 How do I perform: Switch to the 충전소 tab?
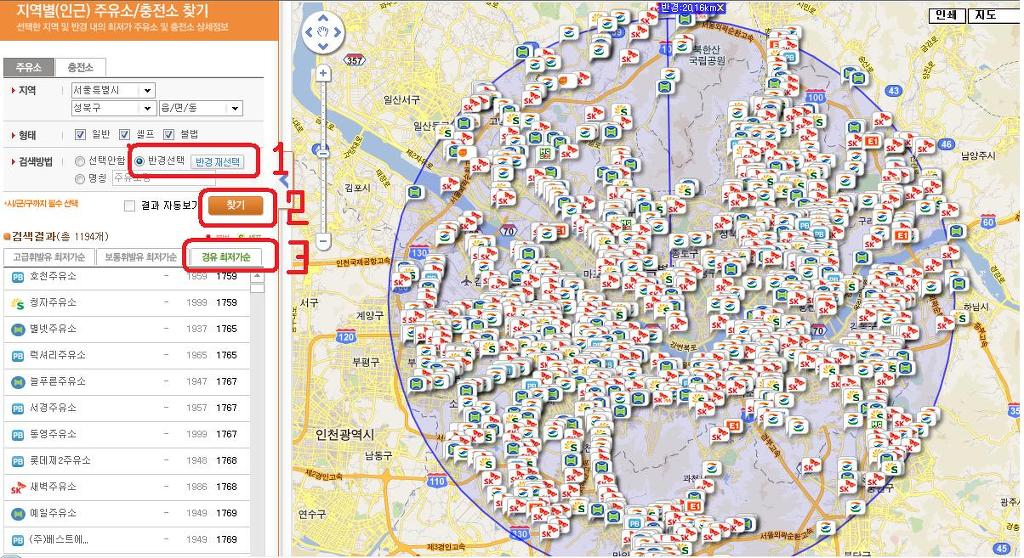pyautogui.click(x=80, y=67)
